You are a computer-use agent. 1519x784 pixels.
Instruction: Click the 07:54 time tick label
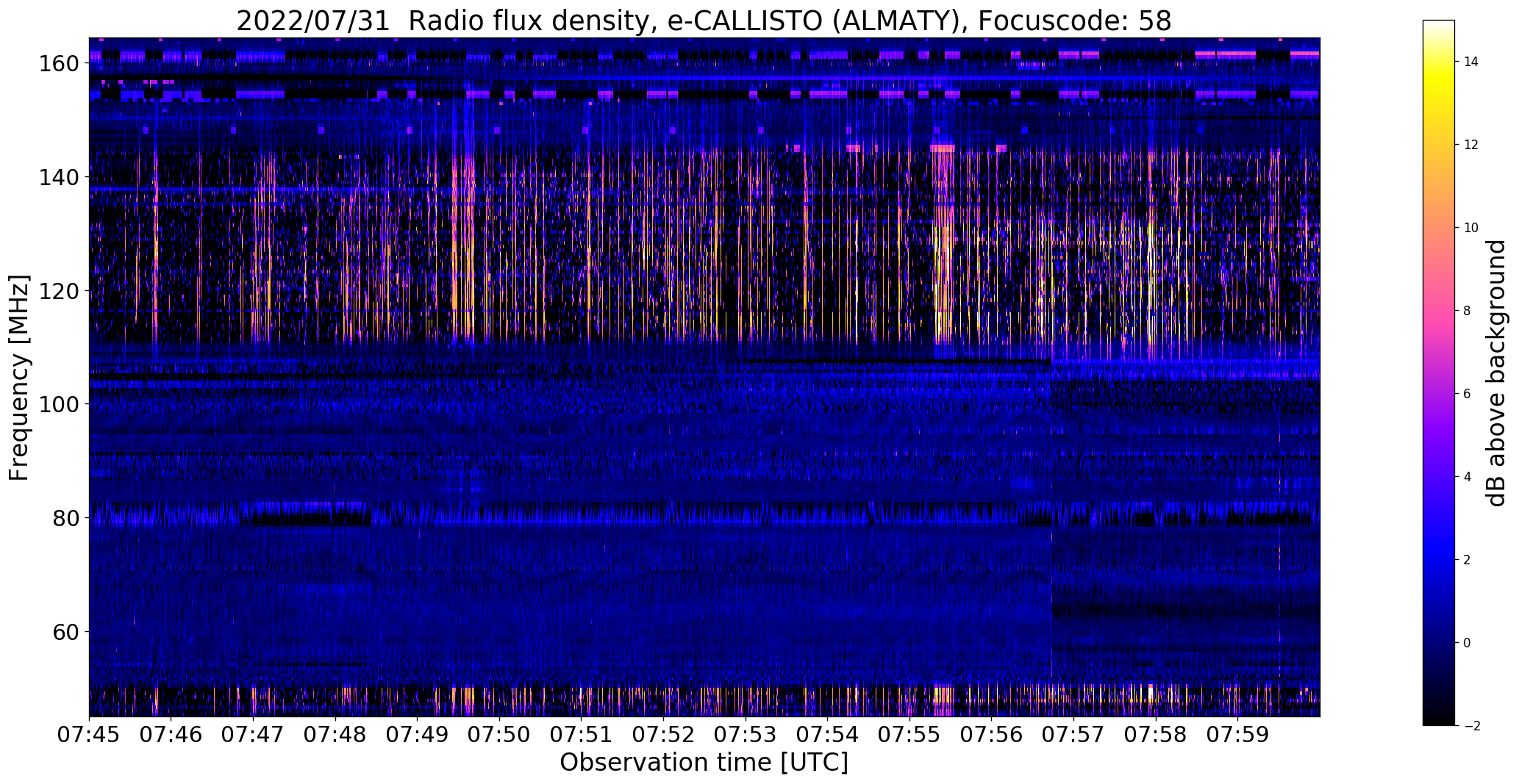tap(828, 736)
